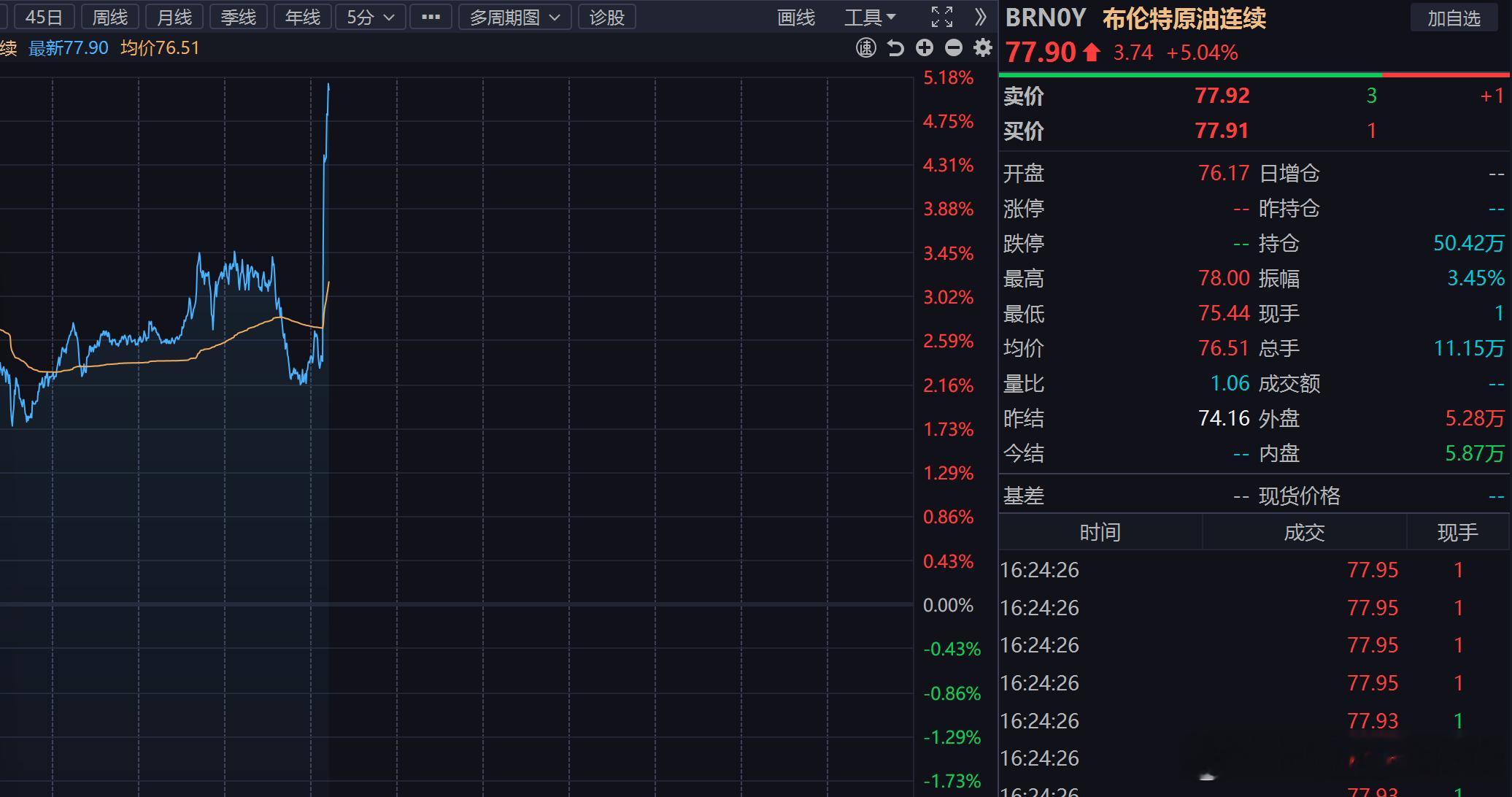This screenshot has height=797, width=1512.
Task: Open the 5分 interval dropdown
Action: (x=371, y=17)
